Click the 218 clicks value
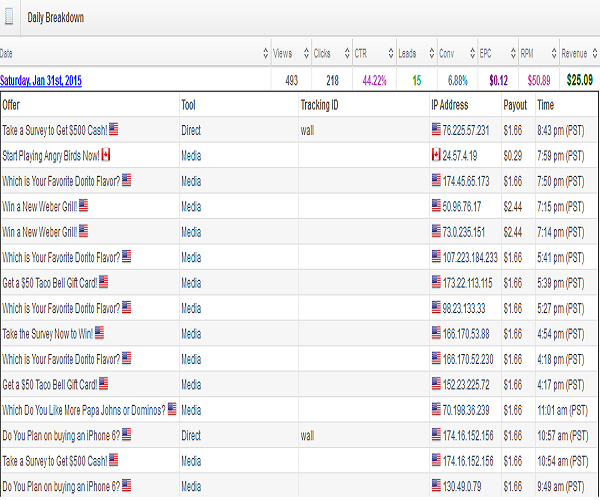Image resolution: width=600 pixels, height=500 pixels. click(333, 80)
